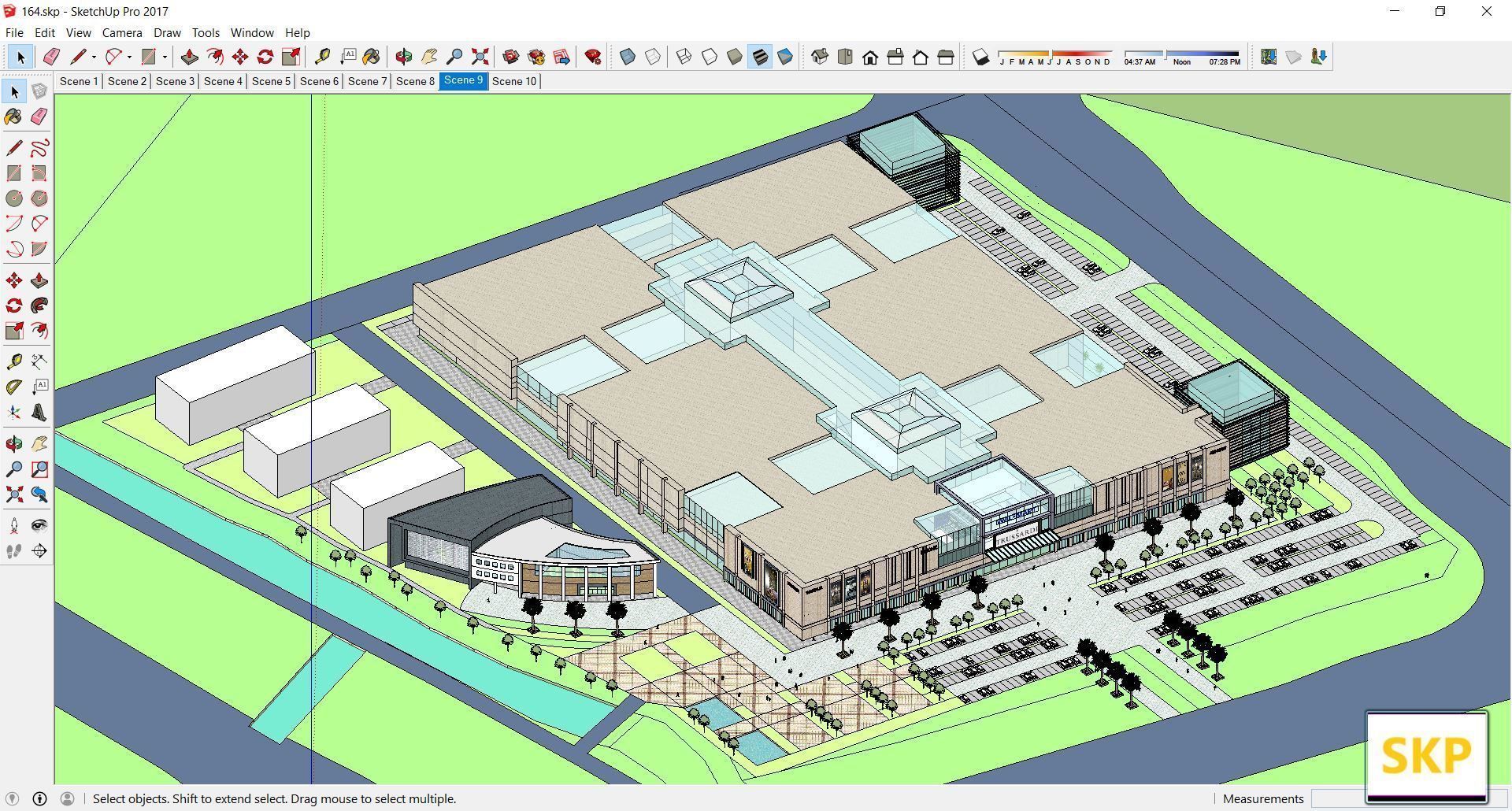Screen dimensions: 1512x811
Task: Open the Draw menu
Action: coord(167,33)
